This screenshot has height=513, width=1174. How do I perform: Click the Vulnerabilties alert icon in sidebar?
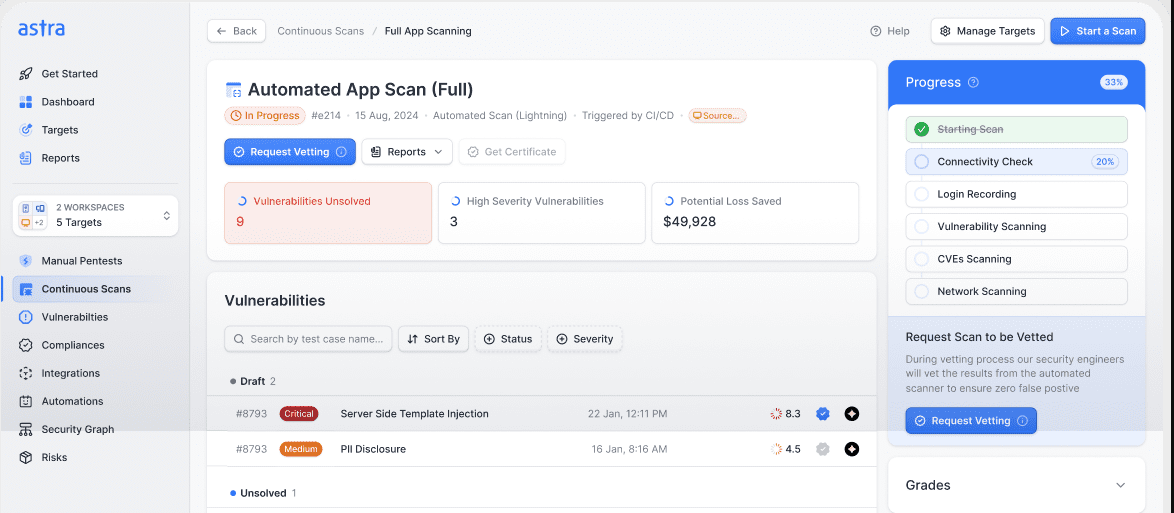25,317
